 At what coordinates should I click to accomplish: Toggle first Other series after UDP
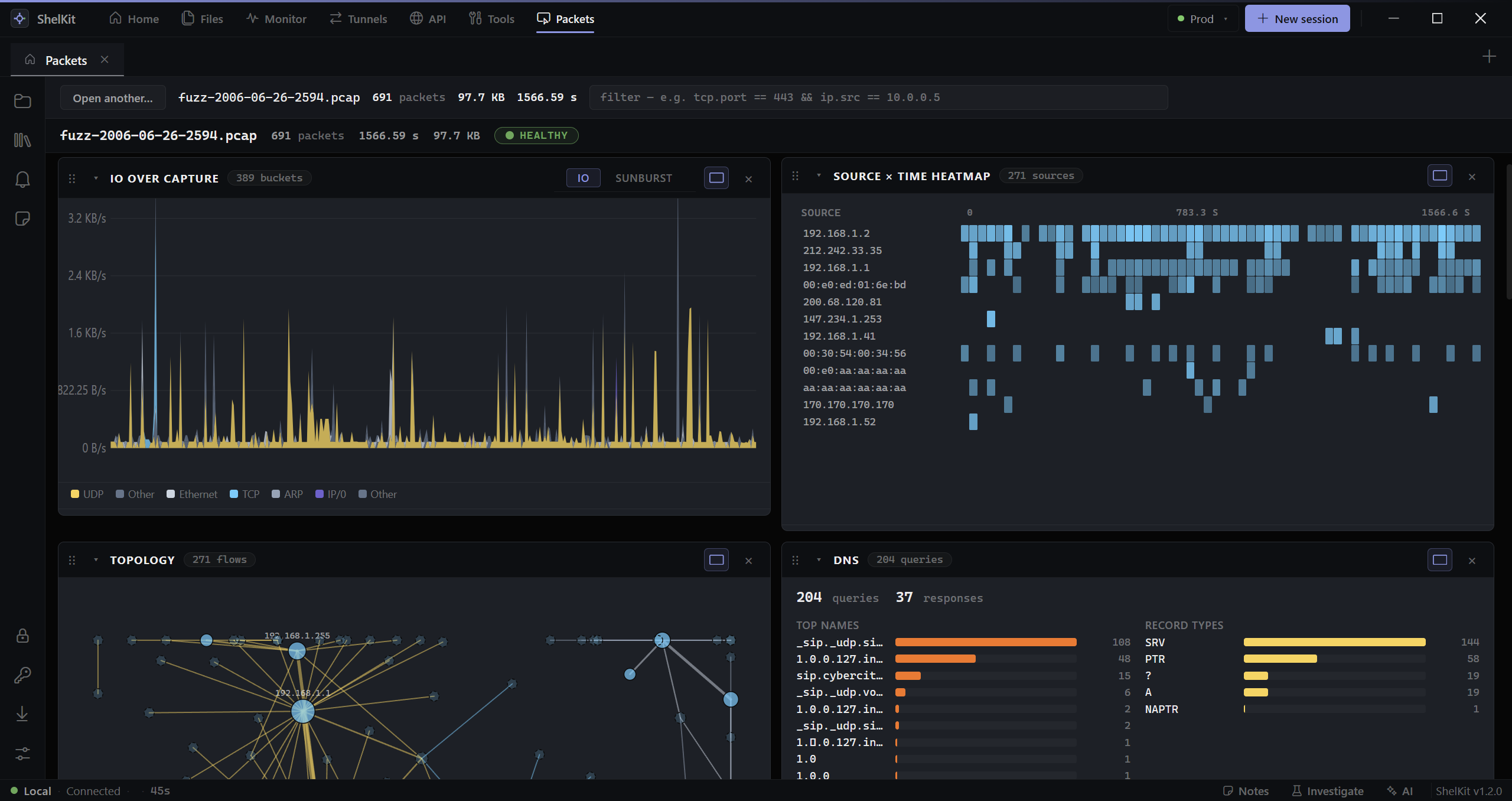coord(135,494)
